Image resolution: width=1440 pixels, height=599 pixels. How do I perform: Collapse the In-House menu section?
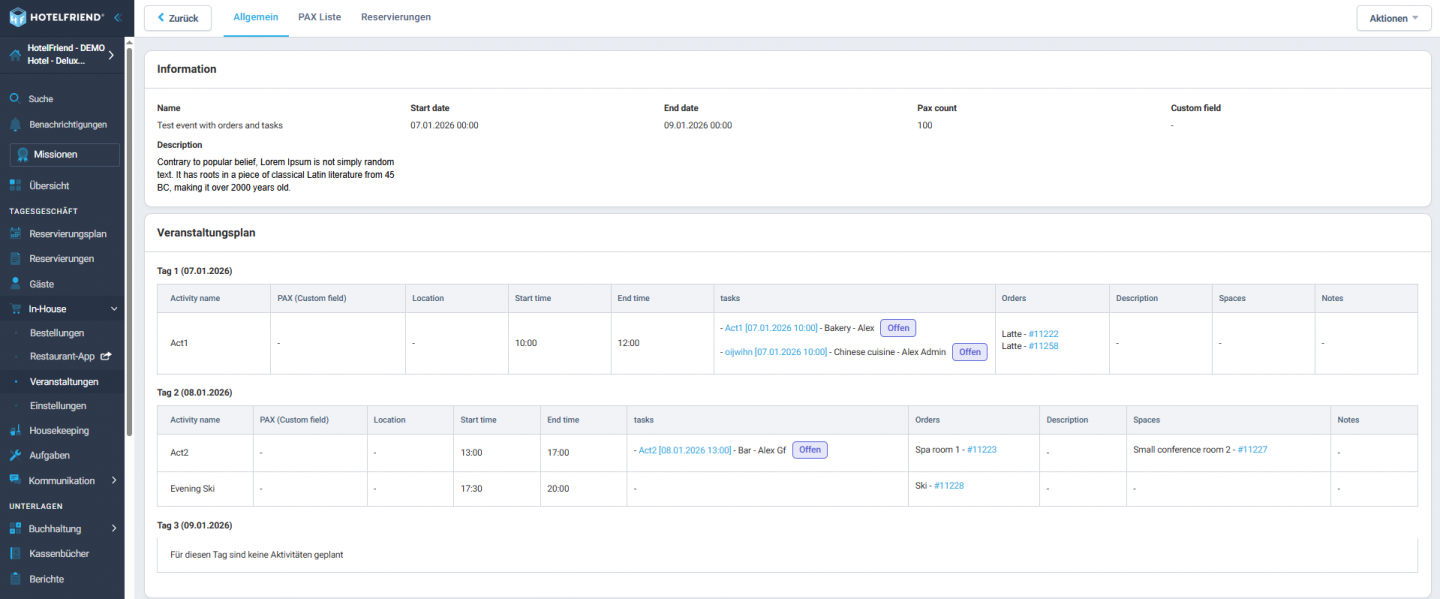113,310
